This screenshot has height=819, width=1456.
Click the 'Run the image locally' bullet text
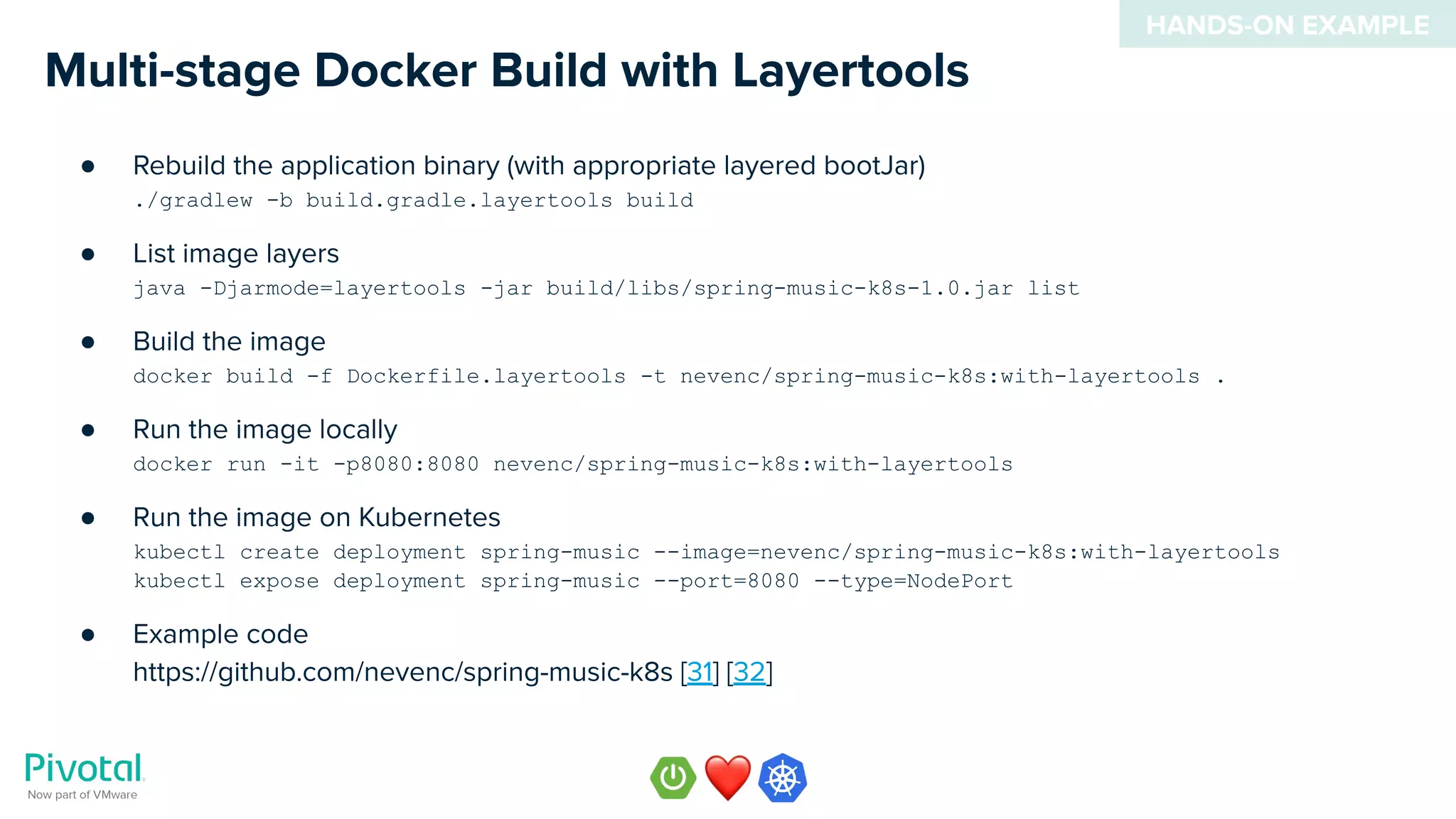(x=265, y=430)
